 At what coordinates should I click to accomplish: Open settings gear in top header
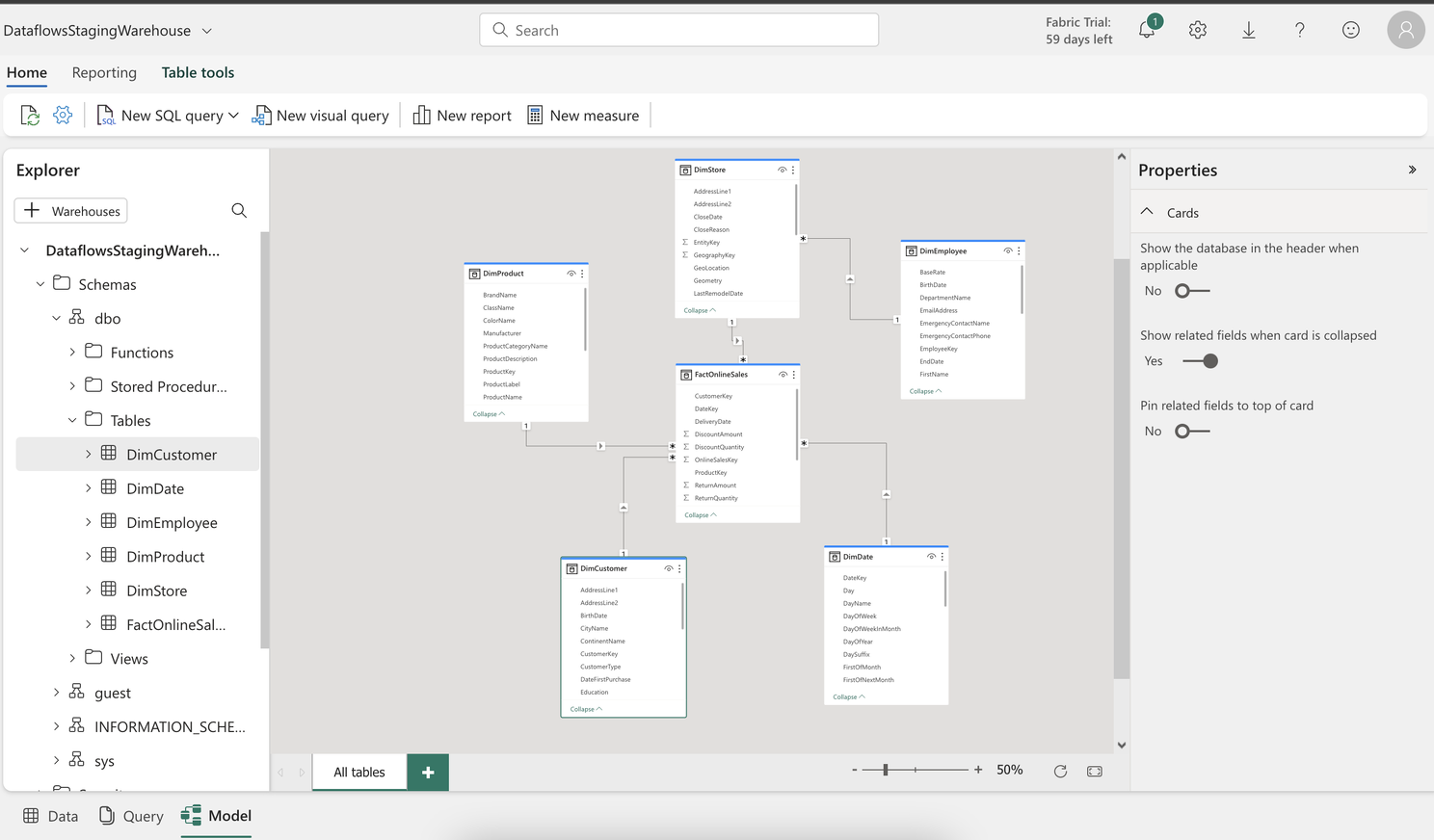coord(1198,30)
